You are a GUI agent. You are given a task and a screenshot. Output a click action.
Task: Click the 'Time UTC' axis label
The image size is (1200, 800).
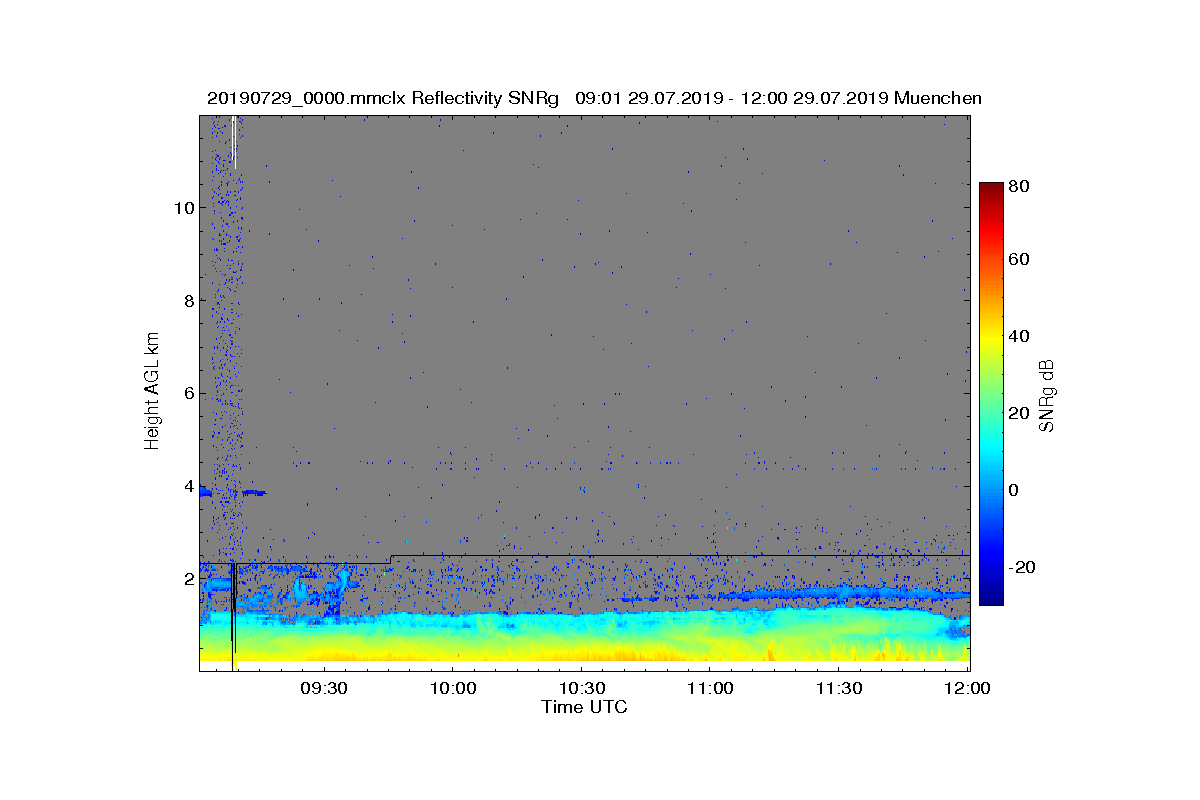[x=585, y=707]
